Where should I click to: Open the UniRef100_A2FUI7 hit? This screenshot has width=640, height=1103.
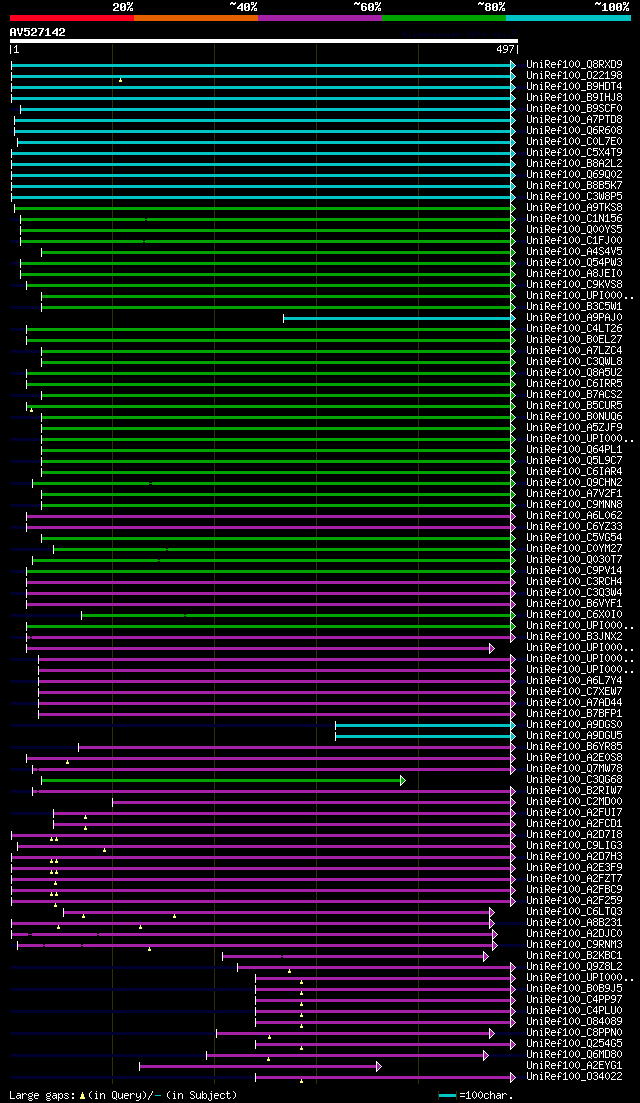(x=574, y=813)
